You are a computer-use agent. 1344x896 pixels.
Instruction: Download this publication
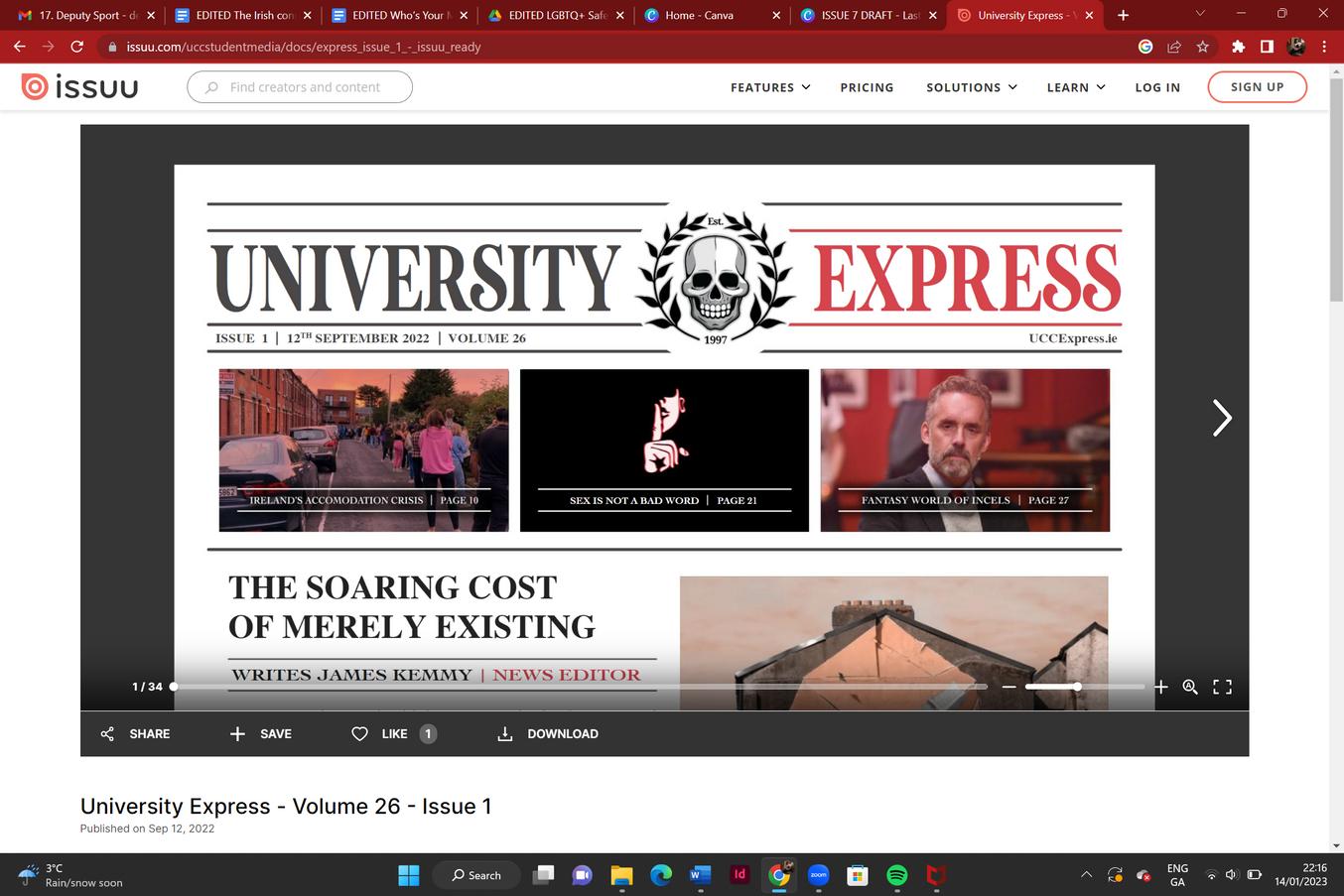[547, 733]
